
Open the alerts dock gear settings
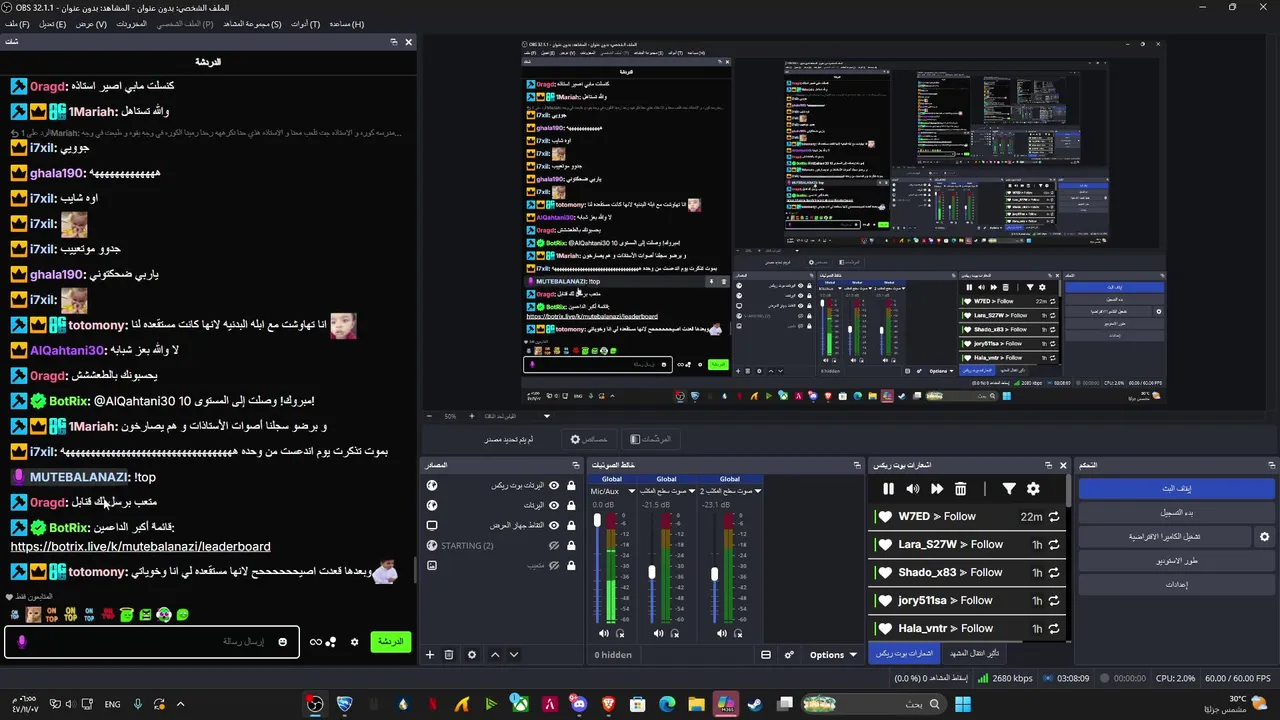(x=1033, y=489)
